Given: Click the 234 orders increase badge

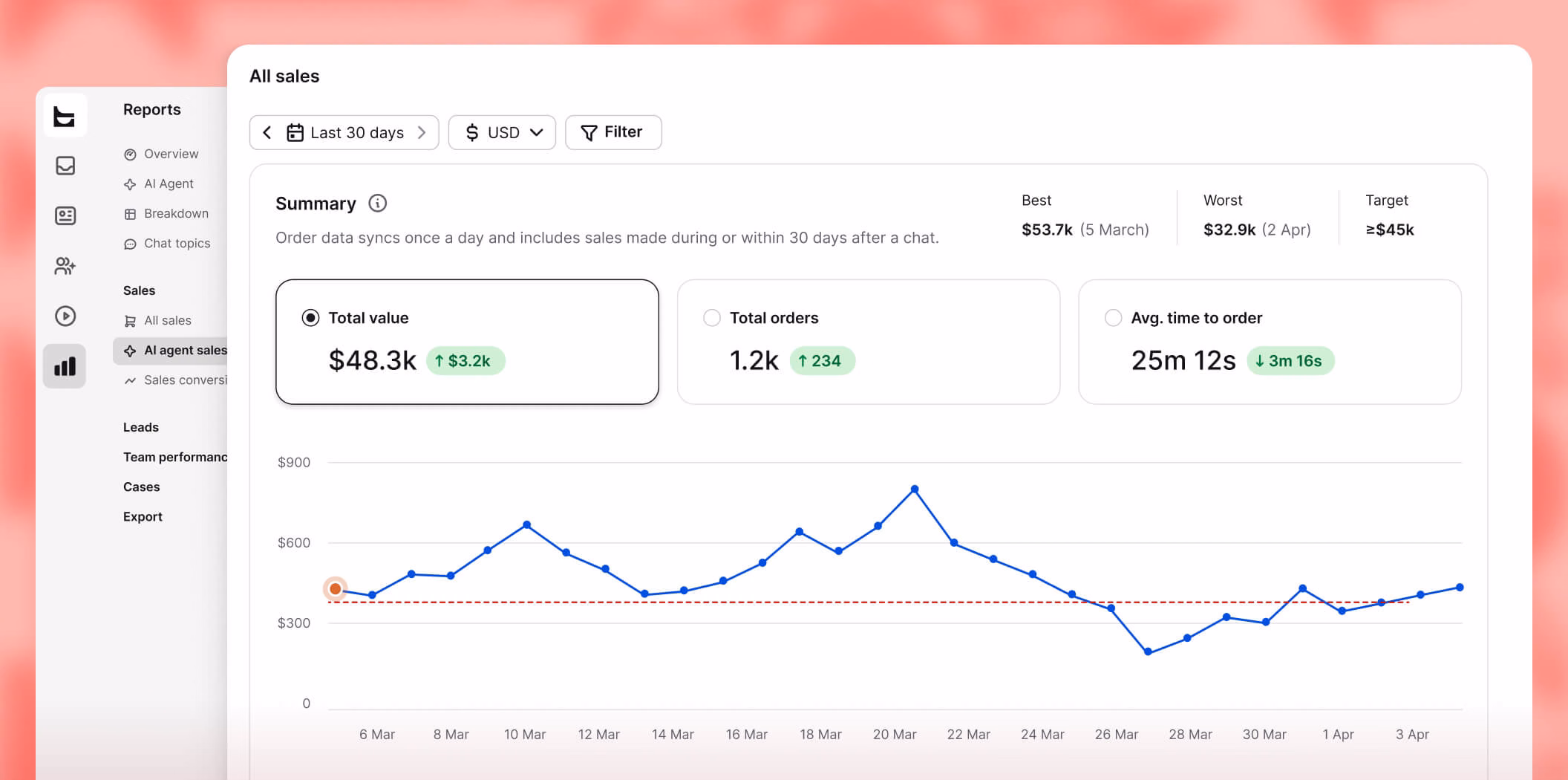Looking at the screenshot, I should tap(823, 360).
